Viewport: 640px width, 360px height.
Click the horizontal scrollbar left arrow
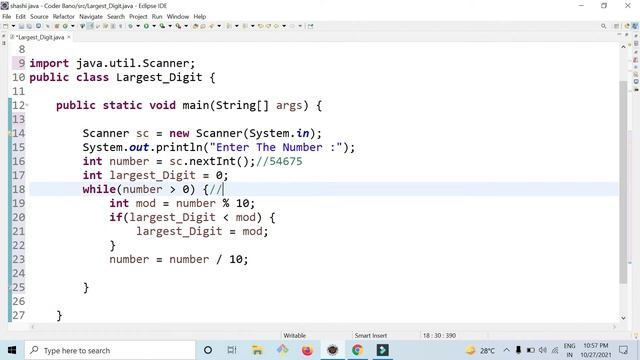tap(33, 327)
